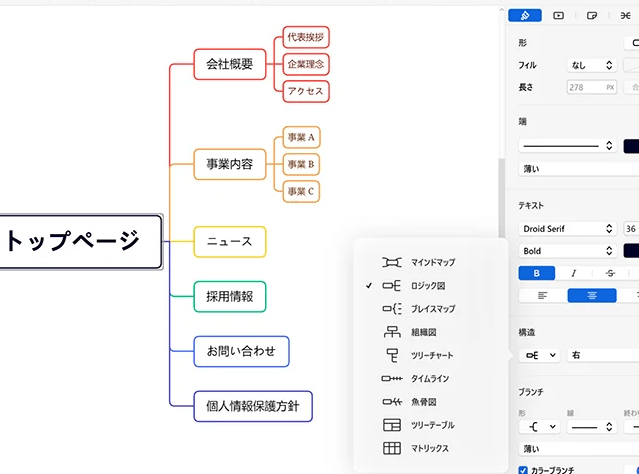This screenshot has width=639, height=474.
Task: Select the お問い合わせ topic node
Action: (x=241, y=351)
